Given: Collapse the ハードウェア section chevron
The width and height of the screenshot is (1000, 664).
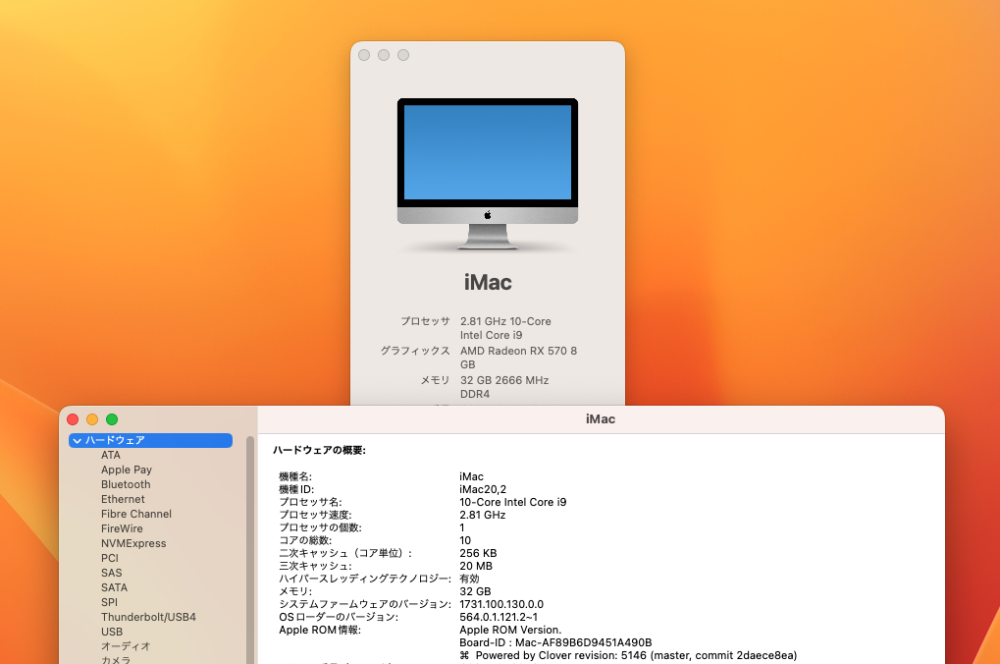Looking at the screenshot, I should (x=77, y=440).
